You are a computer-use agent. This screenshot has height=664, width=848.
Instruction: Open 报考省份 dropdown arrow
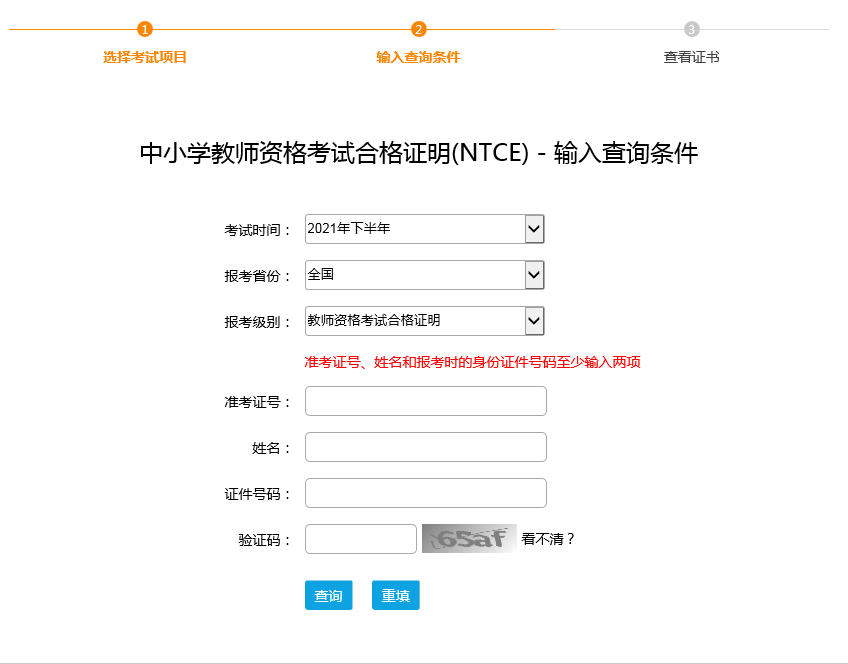[x=534, y=275]
